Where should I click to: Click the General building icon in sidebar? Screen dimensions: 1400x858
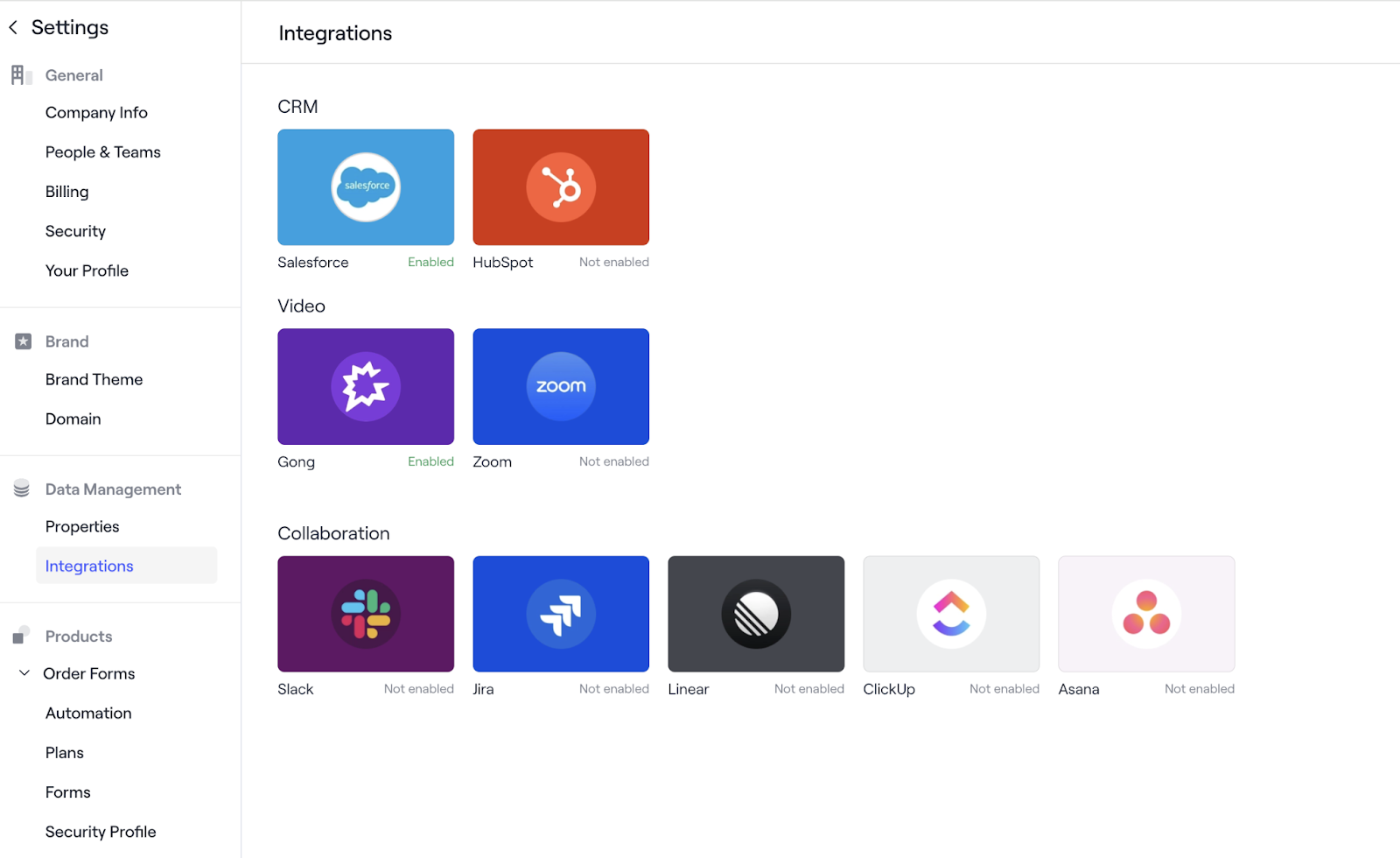point(21,74)
